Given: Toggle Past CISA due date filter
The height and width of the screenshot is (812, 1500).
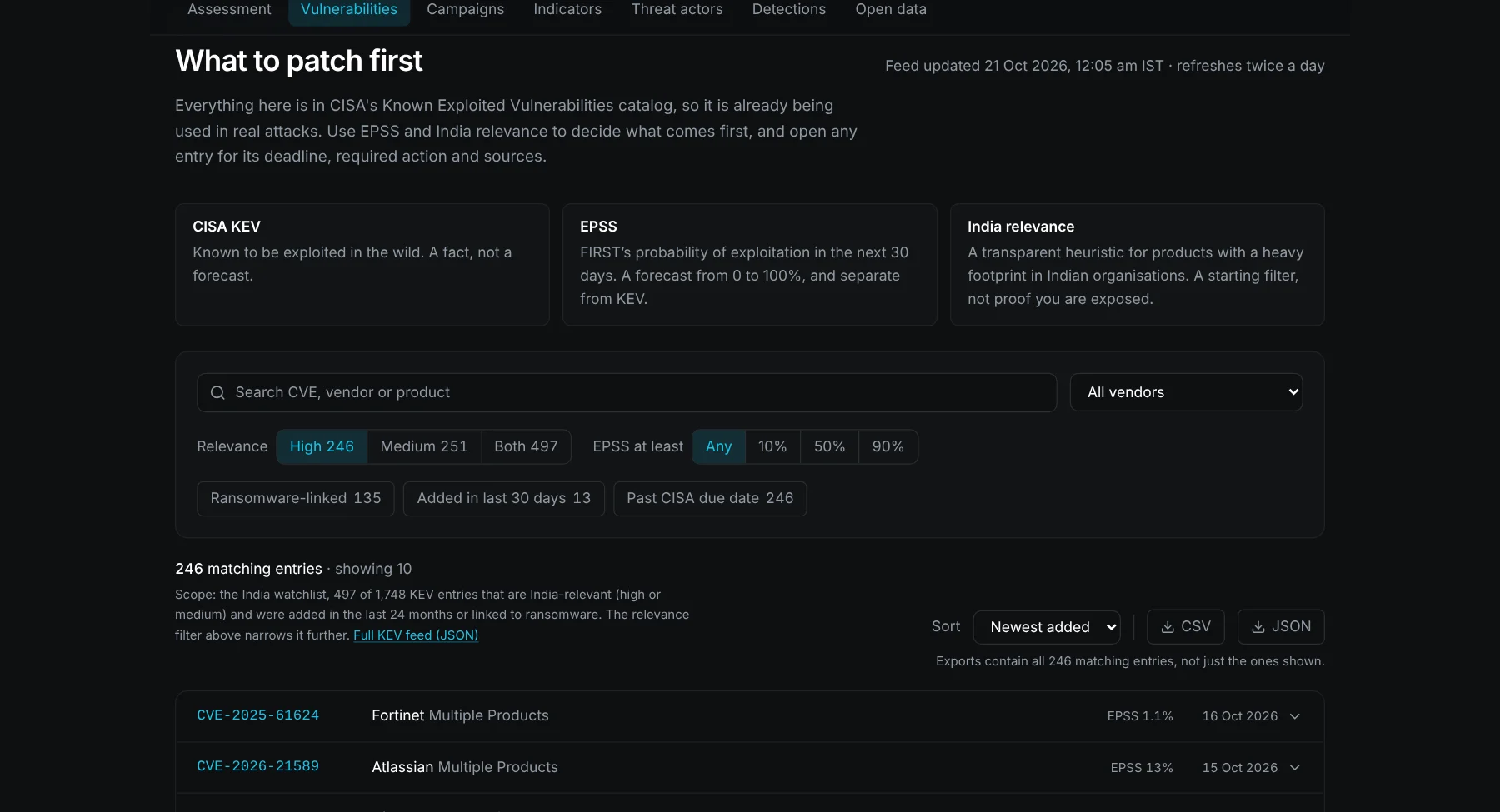Looking at the screenshot, I should 710,498.
